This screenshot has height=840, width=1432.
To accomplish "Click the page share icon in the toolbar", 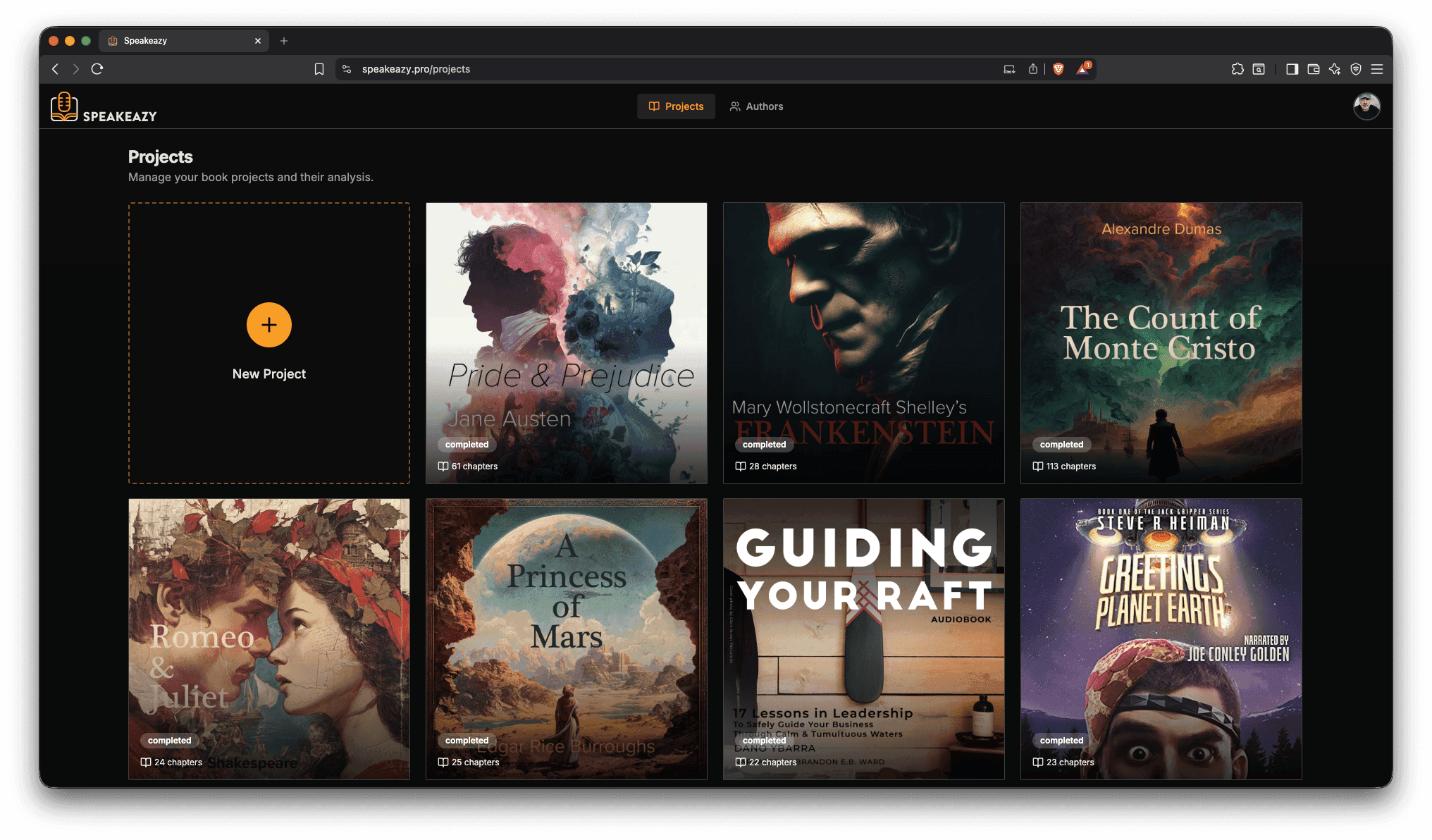I will point(1032,69).
